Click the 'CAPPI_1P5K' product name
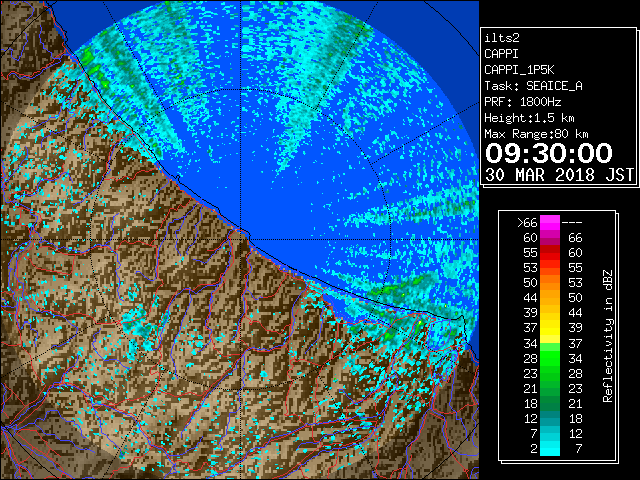 [519, 70]
